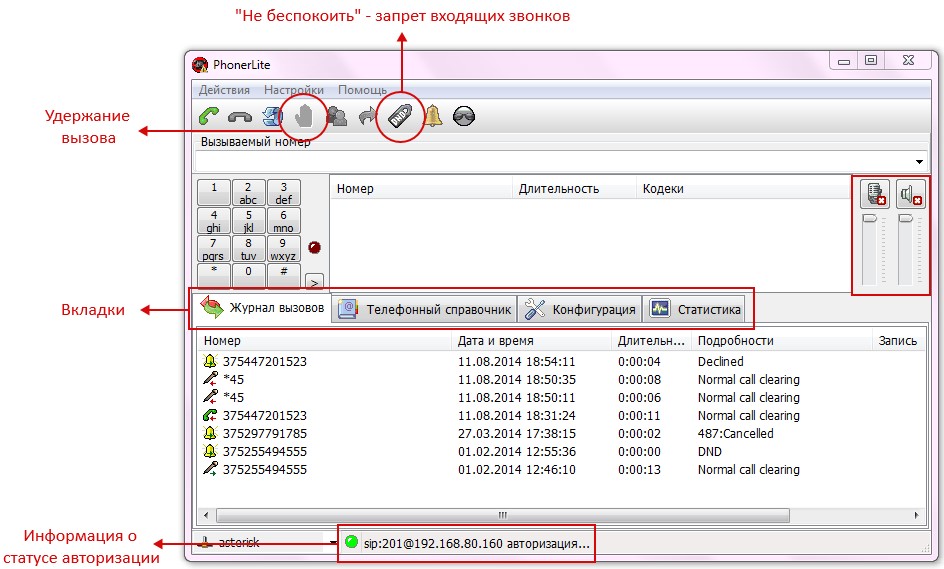Click keypad button 5 jkl
This screenshot has height=569, width=944.
coord(249,221)
